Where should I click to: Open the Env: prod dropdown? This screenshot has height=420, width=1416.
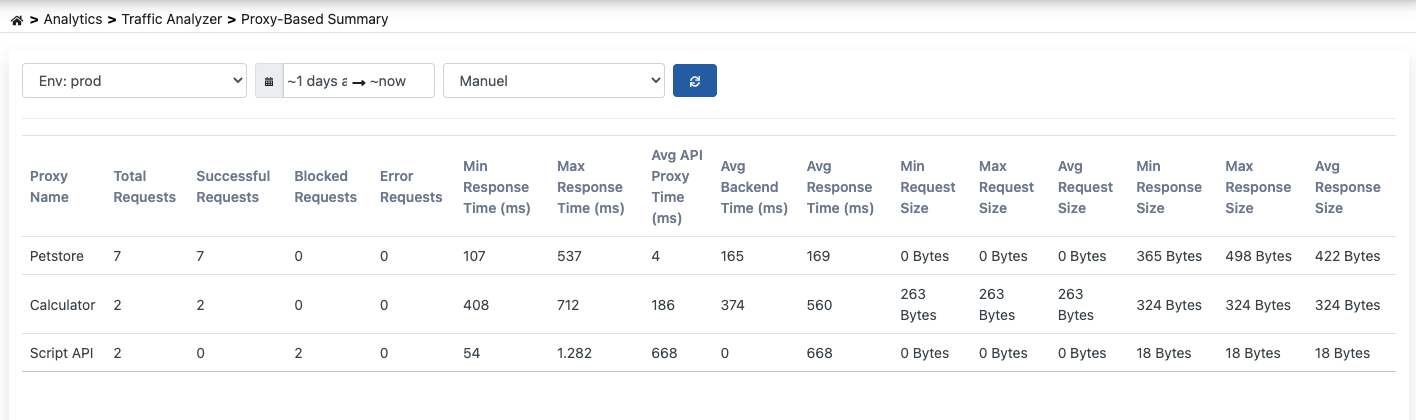point(134,81)
